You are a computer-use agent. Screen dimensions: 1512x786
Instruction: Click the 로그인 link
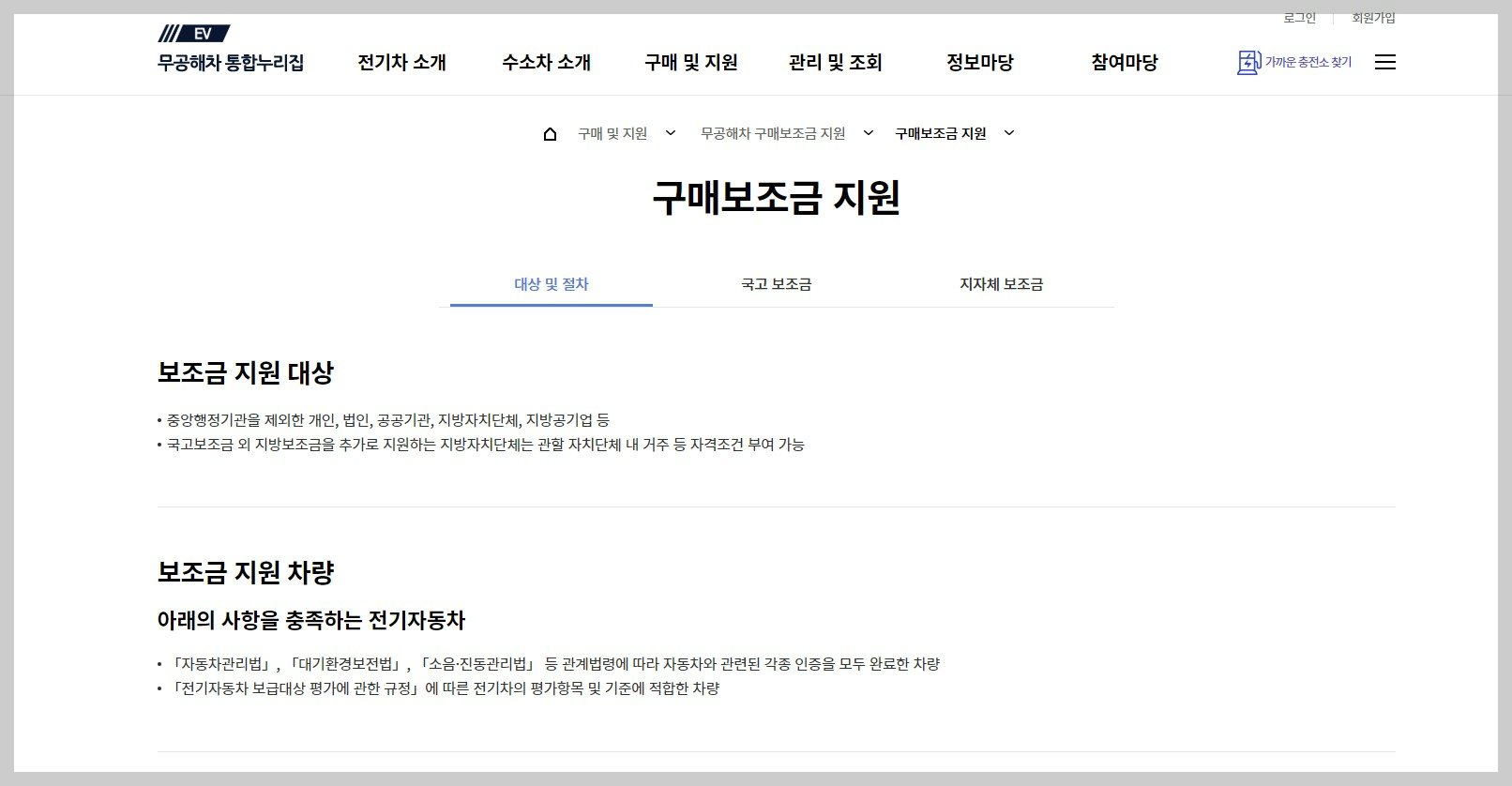point(1299,18)
